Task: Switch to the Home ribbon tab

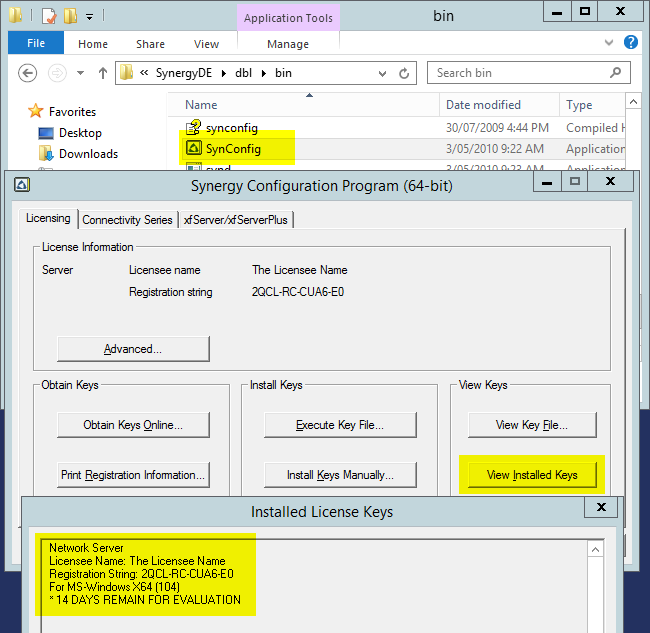Action: click(x=93, y=44)
